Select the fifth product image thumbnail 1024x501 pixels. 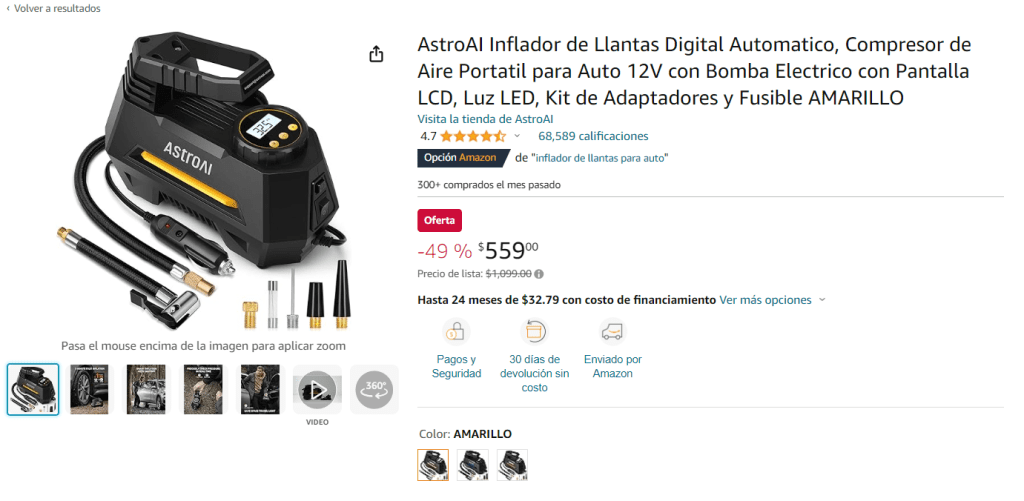pos(261,389)
